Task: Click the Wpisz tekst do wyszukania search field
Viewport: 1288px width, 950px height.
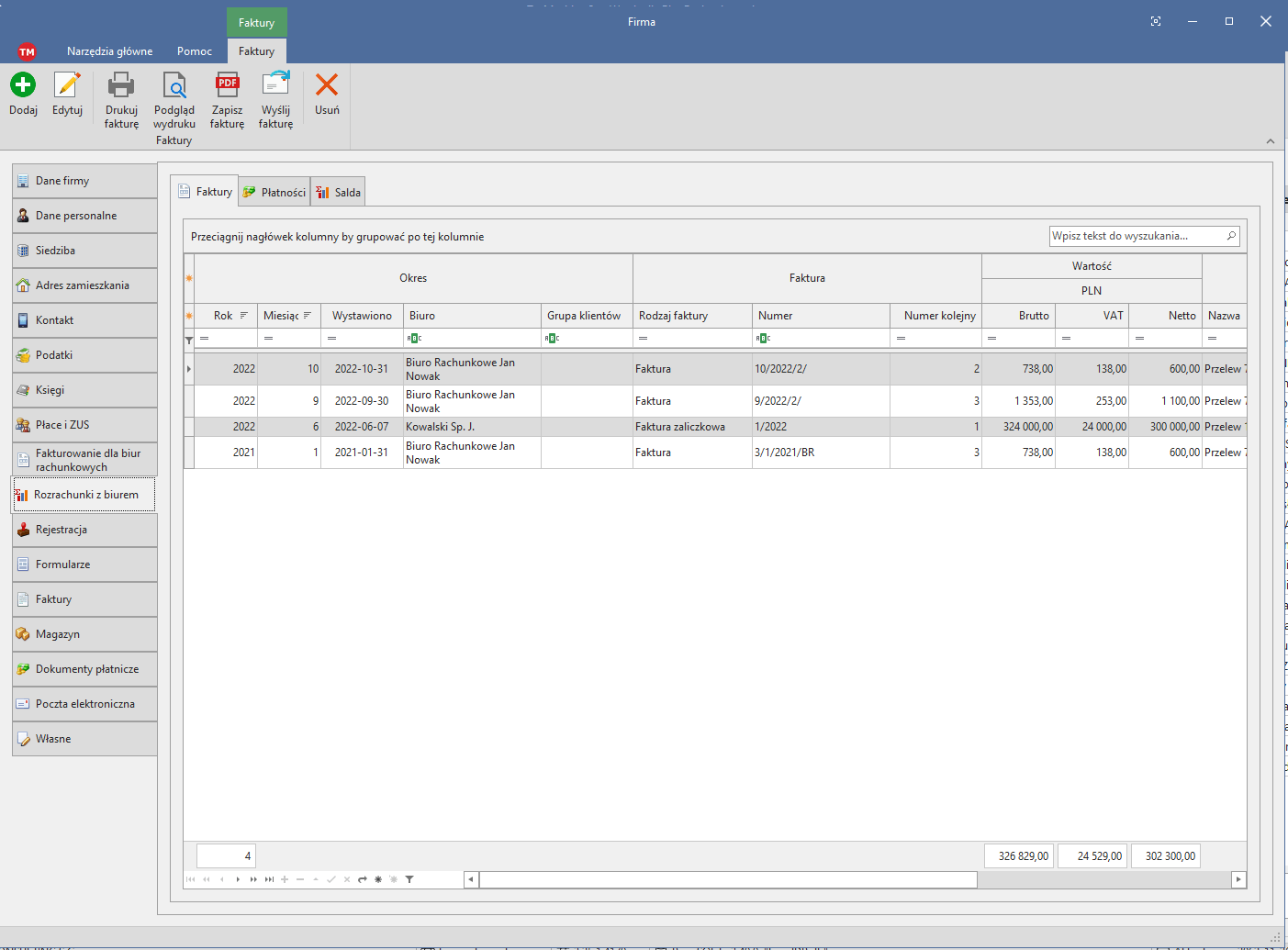Action: (x=1137, y=236)
